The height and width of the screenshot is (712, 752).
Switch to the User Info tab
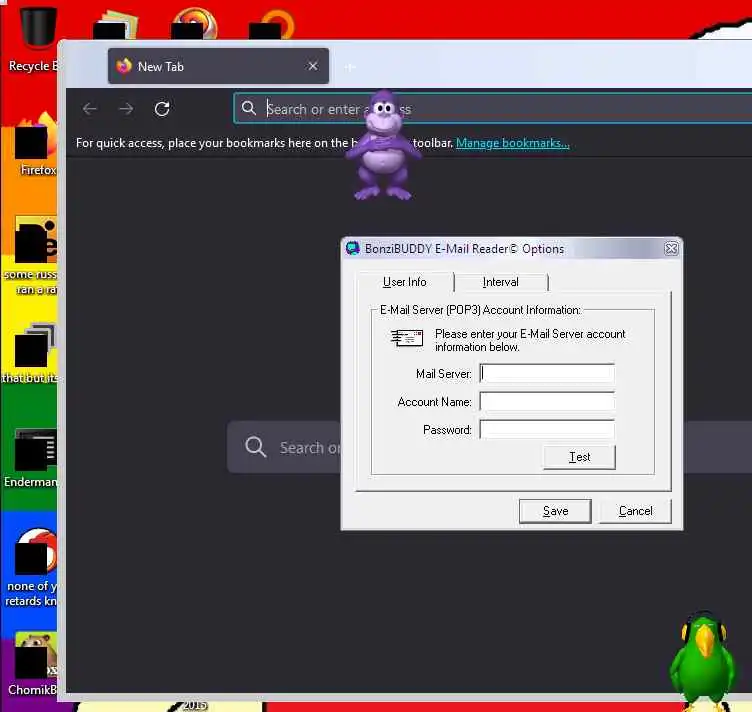pos(404,282)
